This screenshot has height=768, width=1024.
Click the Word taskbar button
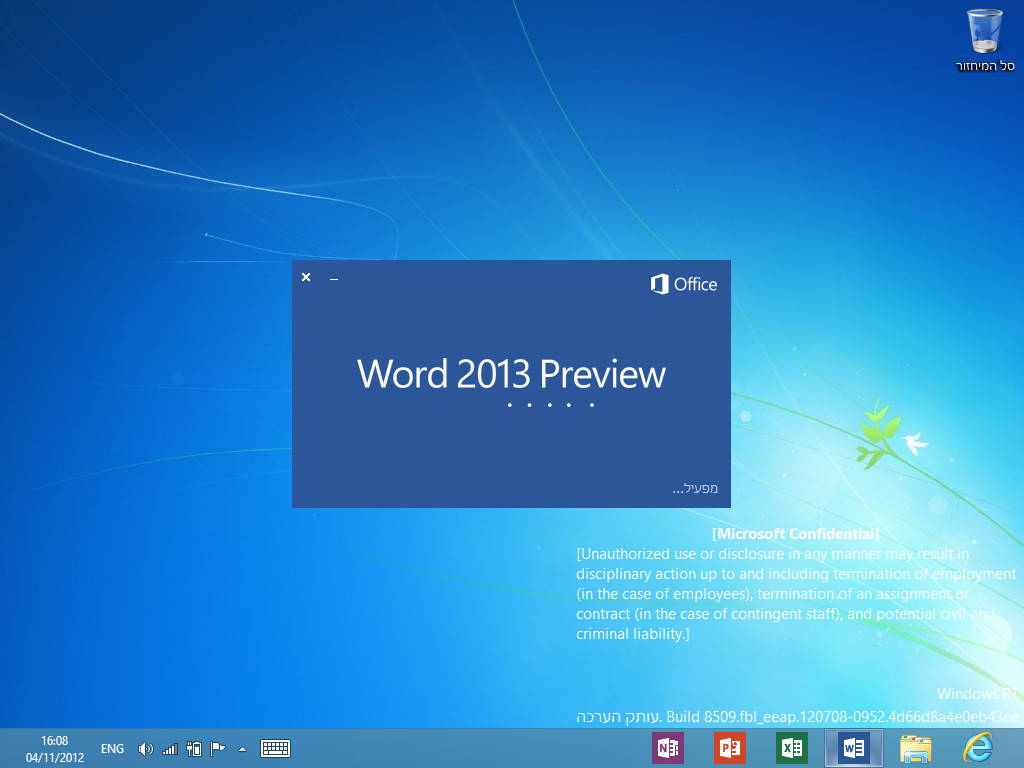coord(854,748)
